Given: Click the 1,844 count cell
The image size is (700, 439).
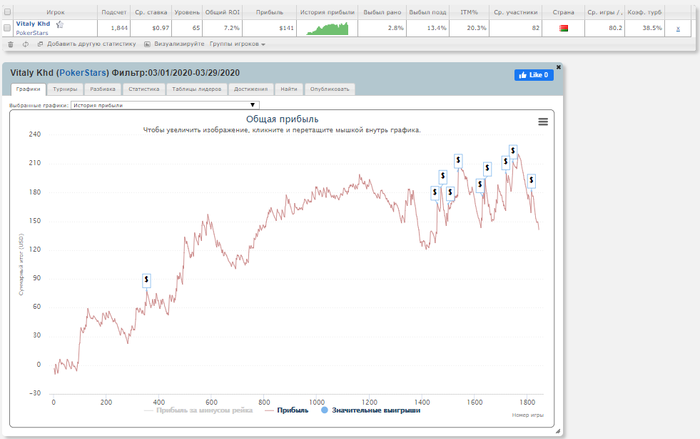Looking at the screenshot, I should (x=114, y=28).
